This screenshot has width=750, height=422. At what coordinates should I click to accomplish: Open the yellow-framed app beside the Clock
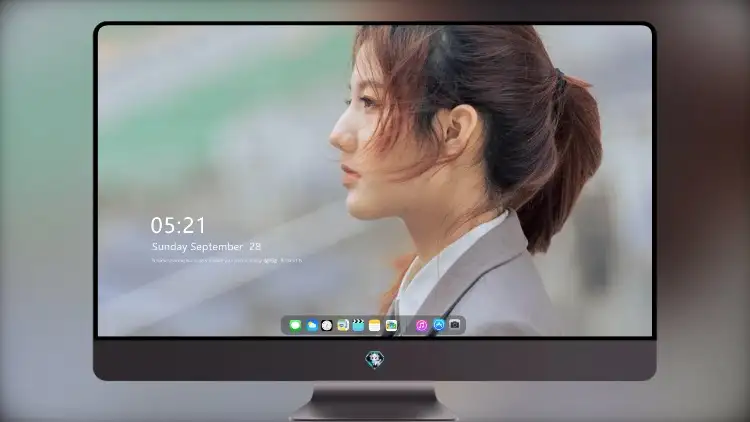tap(342, 326)
